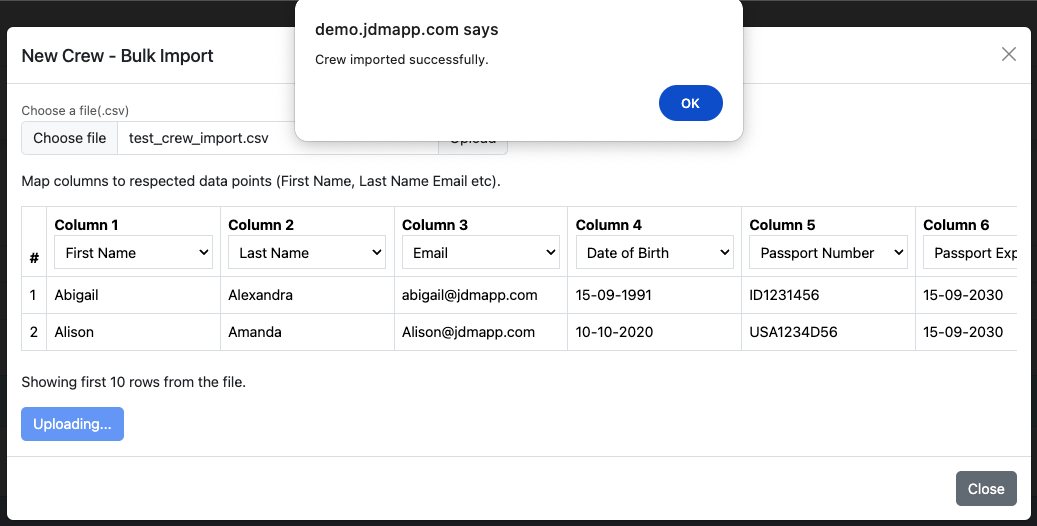1037x526 pixels.
Task: Click the abigail@jdmapp.com email cell
Action: pos(470,295)
